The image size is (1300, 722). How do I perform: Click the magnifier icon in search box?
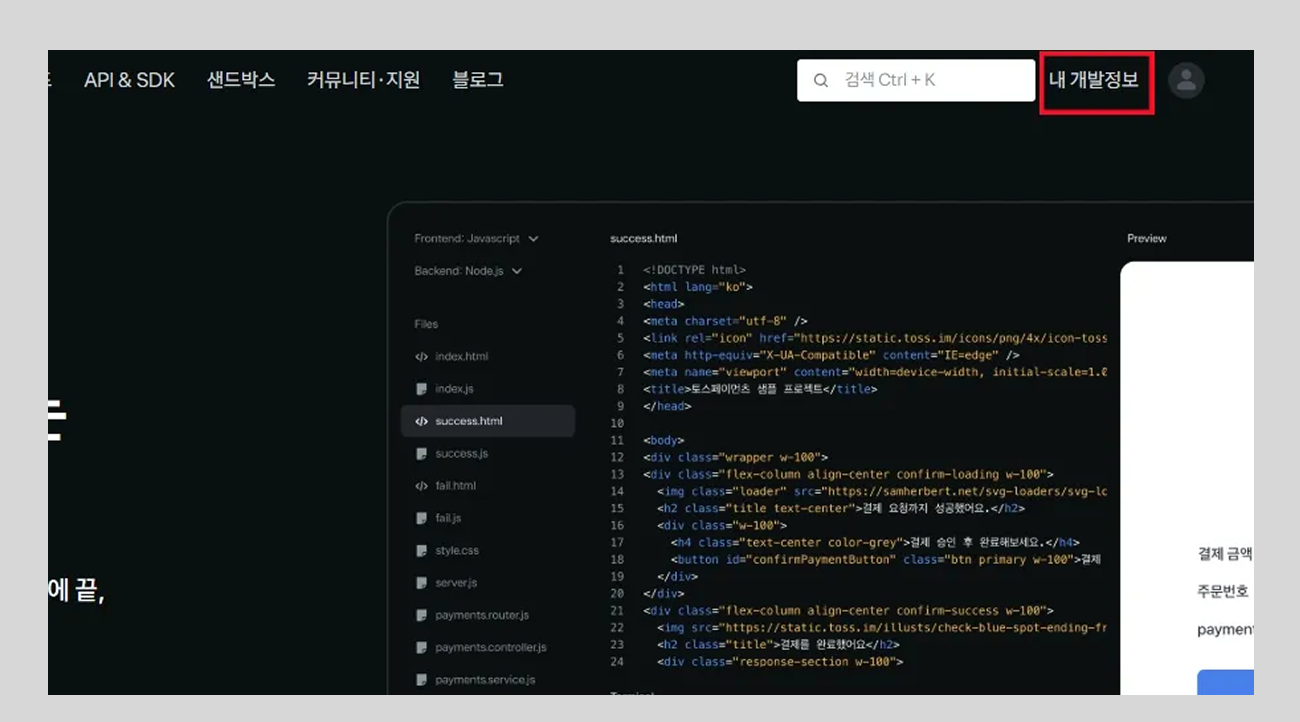(821, 80)
